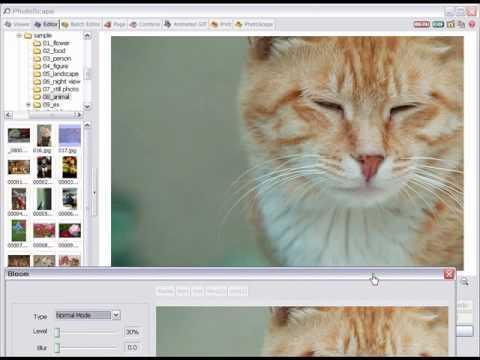Viewport: 480px width, 360px height.
Task: Select the 00009 pink flower thumbnail
Action: click(x=70, y=231)
